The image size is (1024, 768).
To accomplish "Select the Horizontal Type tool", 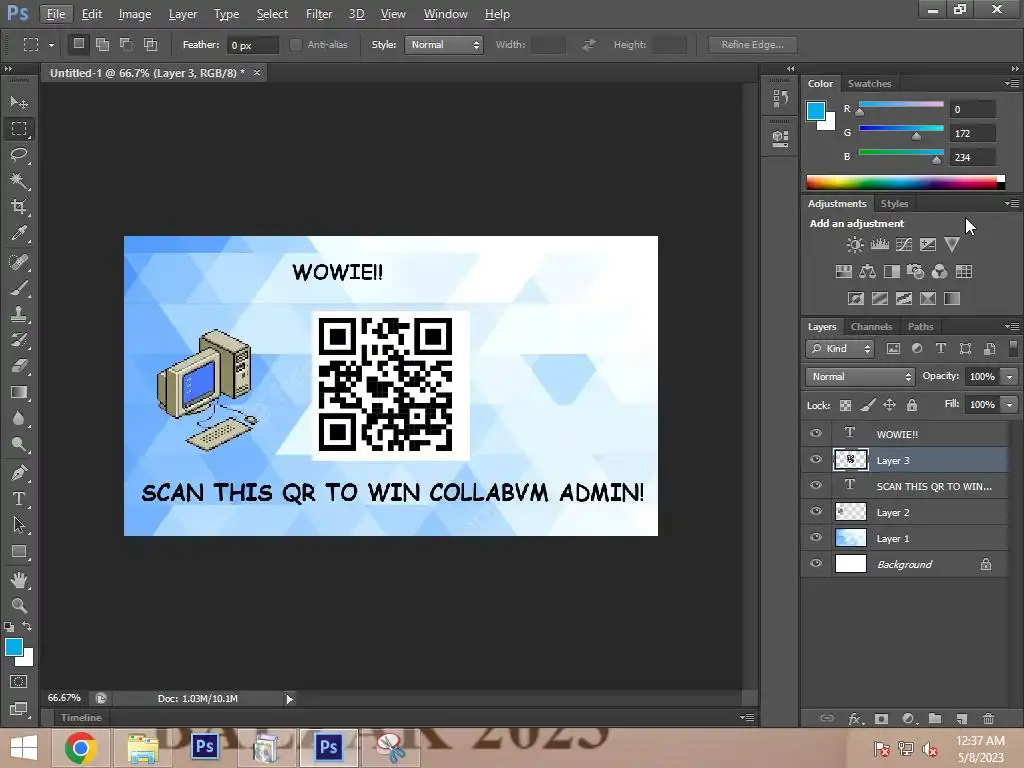I will 19,499.
